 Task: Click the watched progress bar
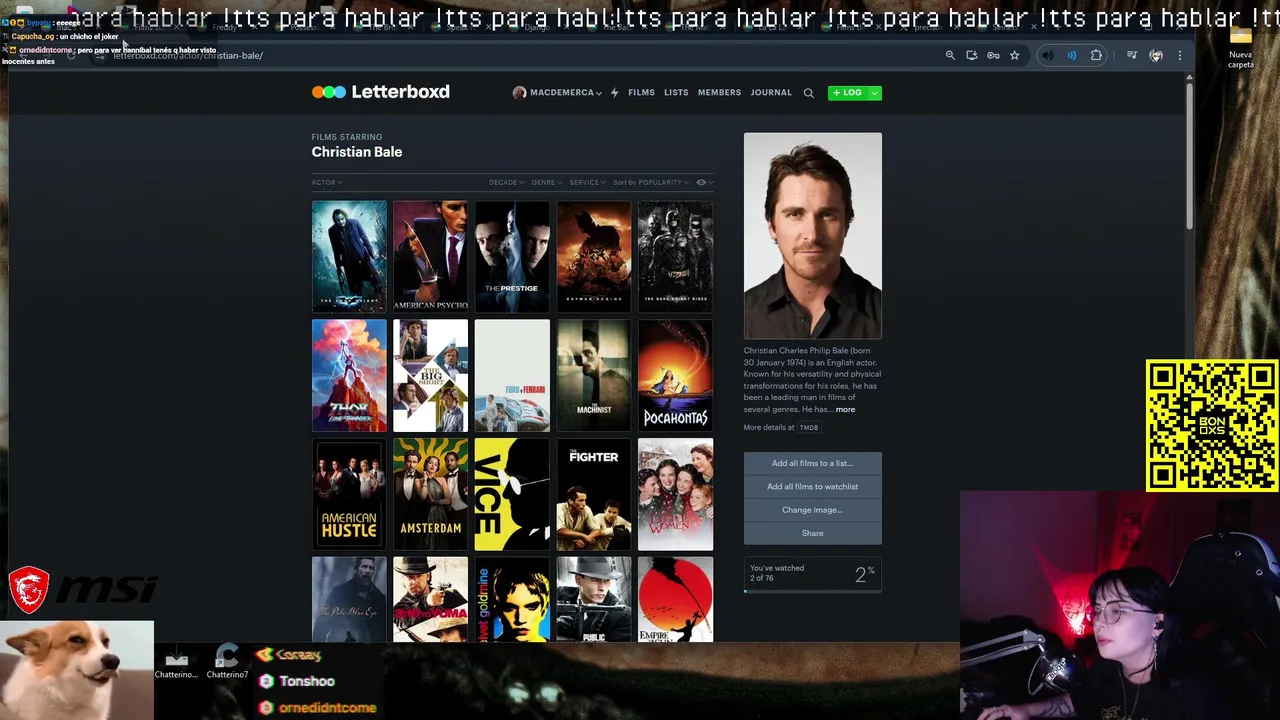812,591
